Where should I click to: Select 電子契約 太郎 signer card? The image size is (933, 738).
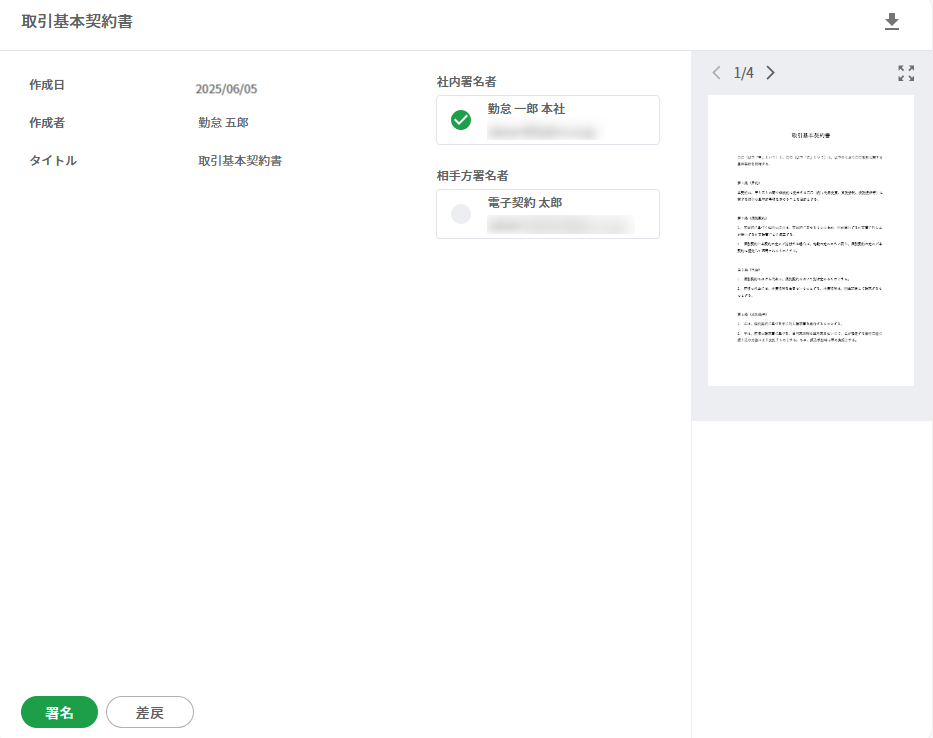tap(547, 214)
